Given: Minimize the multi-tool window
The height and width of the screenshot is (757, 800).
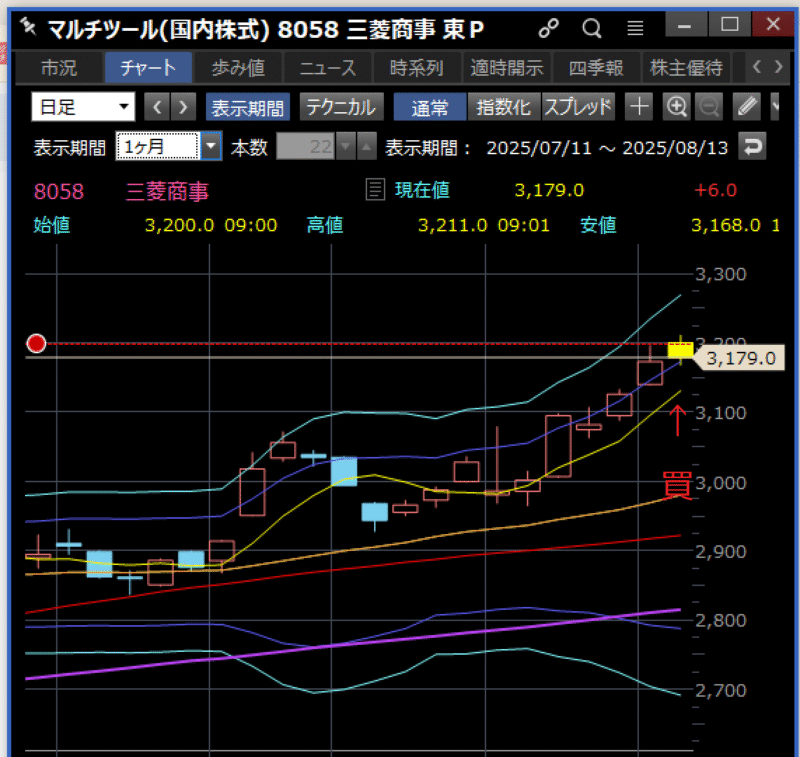Looking at the screenshot, I should point(686,24).
